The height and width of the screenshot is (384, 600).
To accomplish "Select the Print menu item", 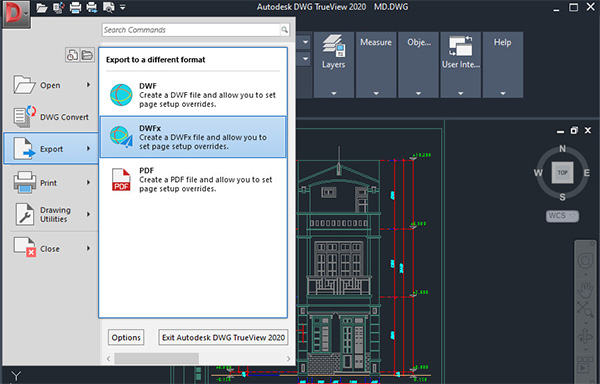I will (x=51, y=183).
